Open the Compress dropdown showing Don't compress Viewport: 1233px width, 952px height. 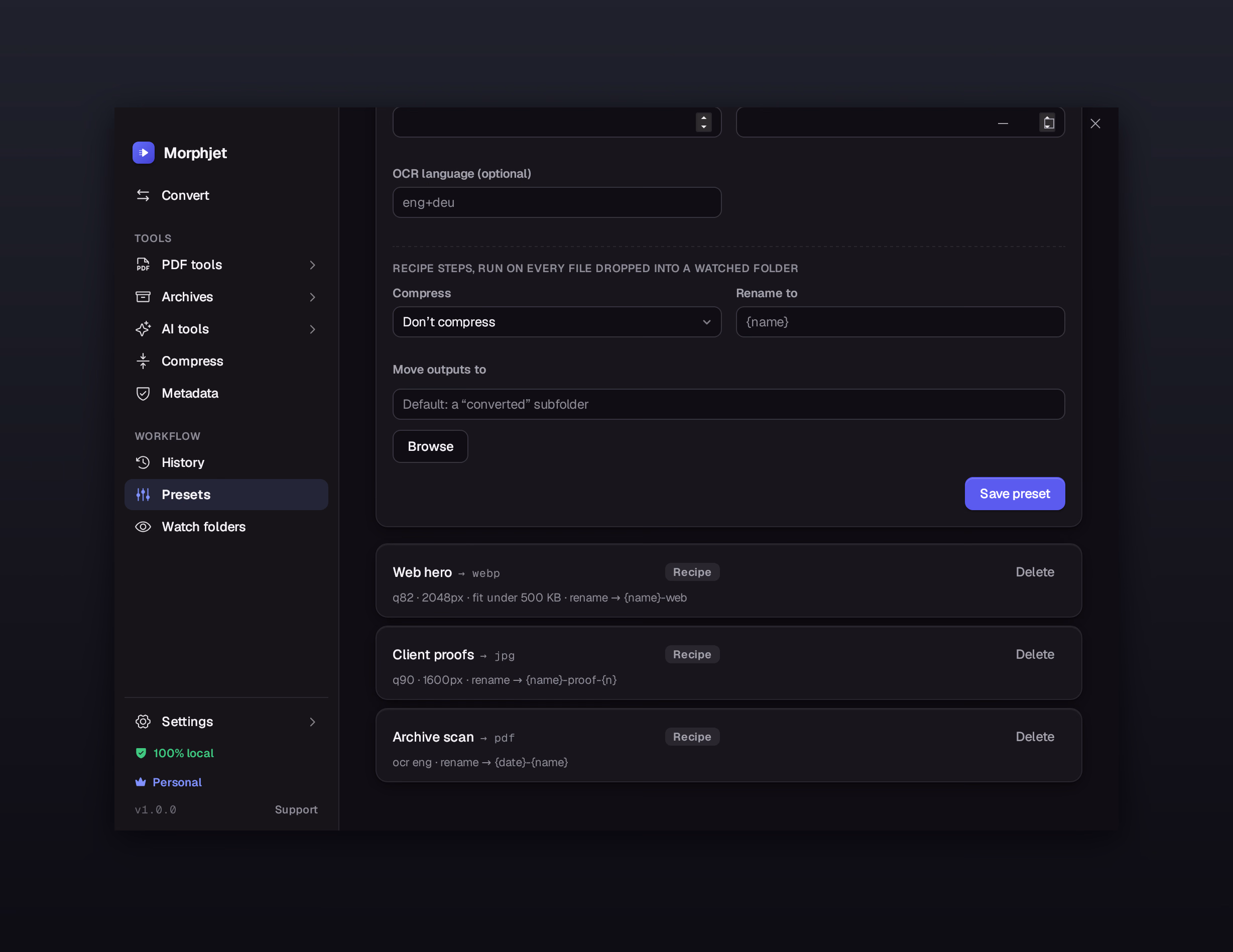pyautogui.click(x=557, y=322)
